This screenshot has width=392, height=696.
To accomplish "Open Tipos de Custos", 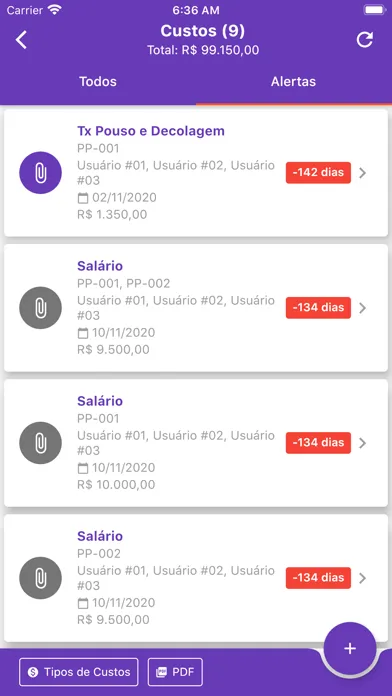I will click(79, 672).
